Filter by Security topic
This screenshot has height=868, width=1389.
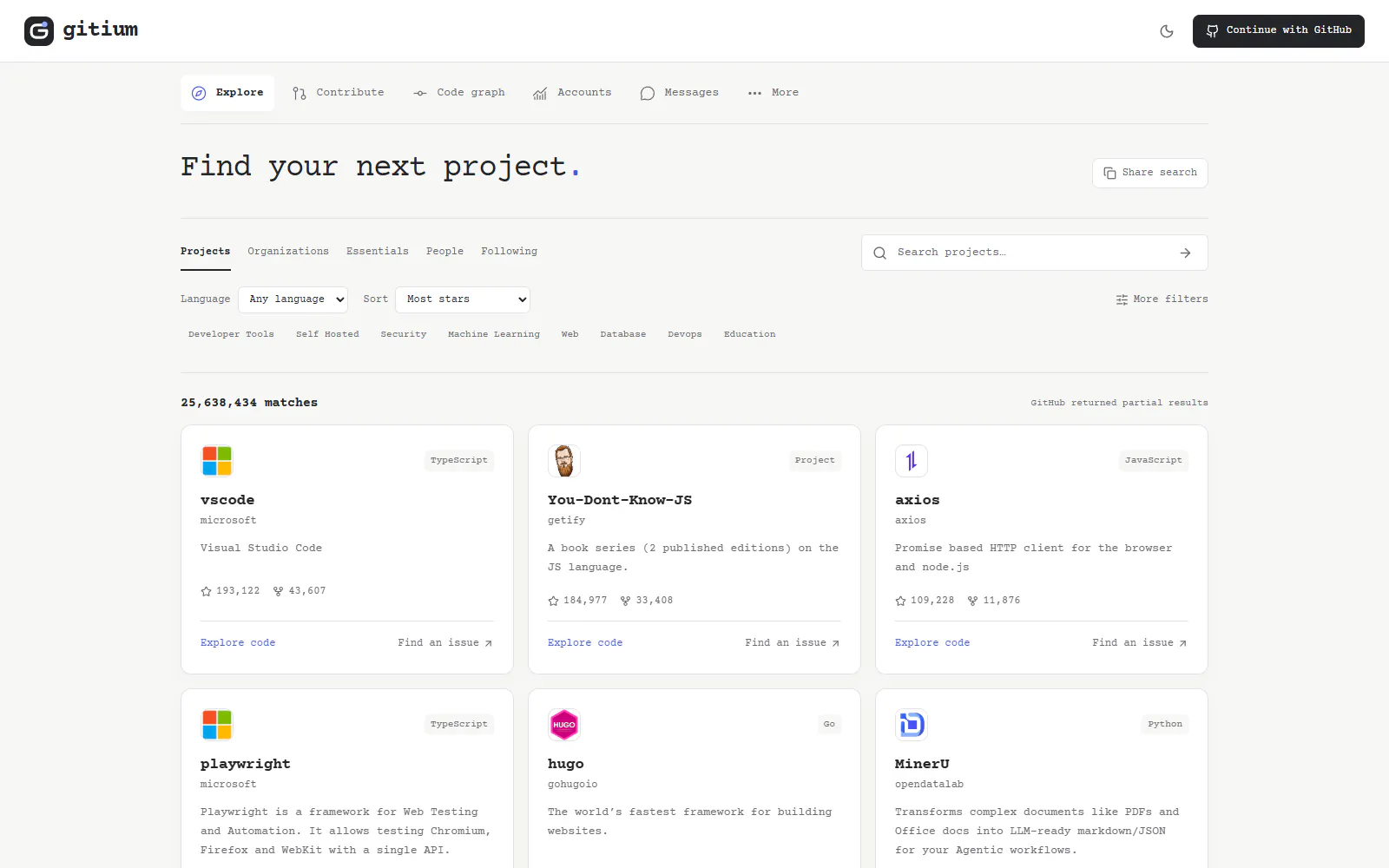[x=404, y=334]
